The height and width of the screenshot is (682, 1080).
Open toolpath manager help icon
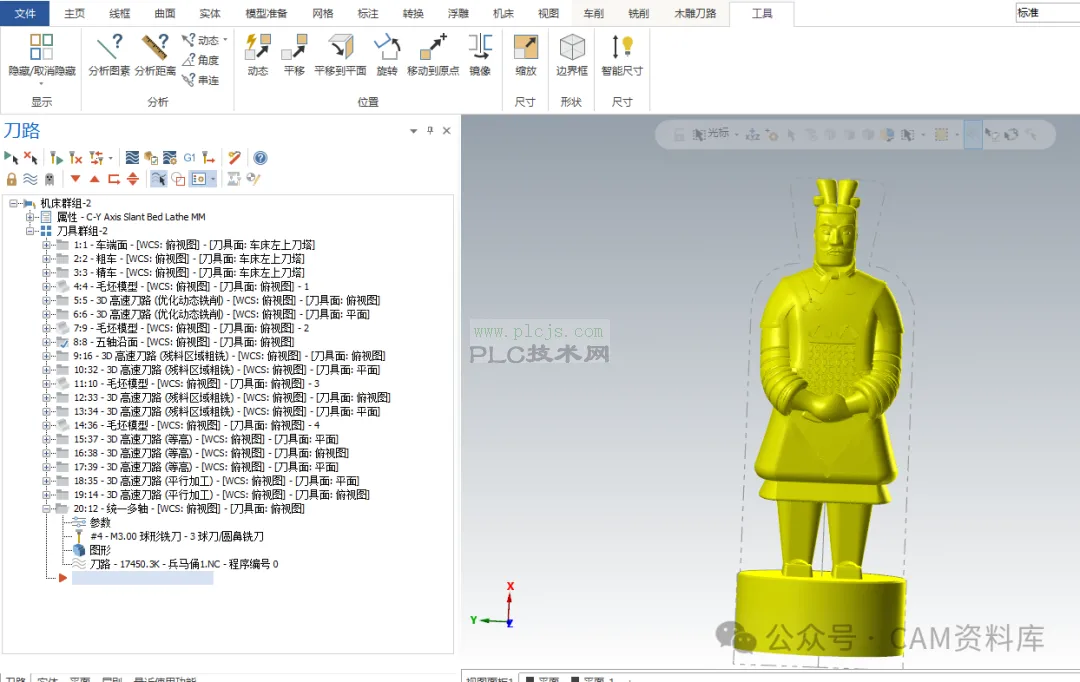[x=260, y=158]
